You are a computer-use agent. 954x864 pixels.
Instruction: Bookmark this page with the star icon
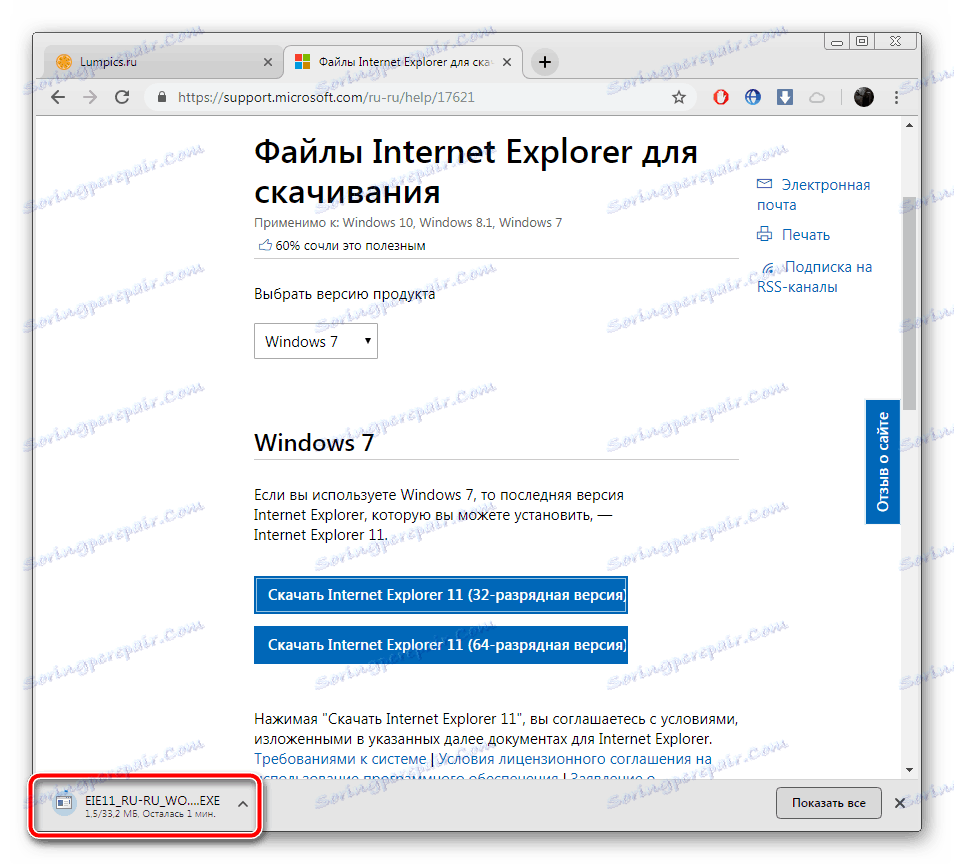click(x=679, y=97)
